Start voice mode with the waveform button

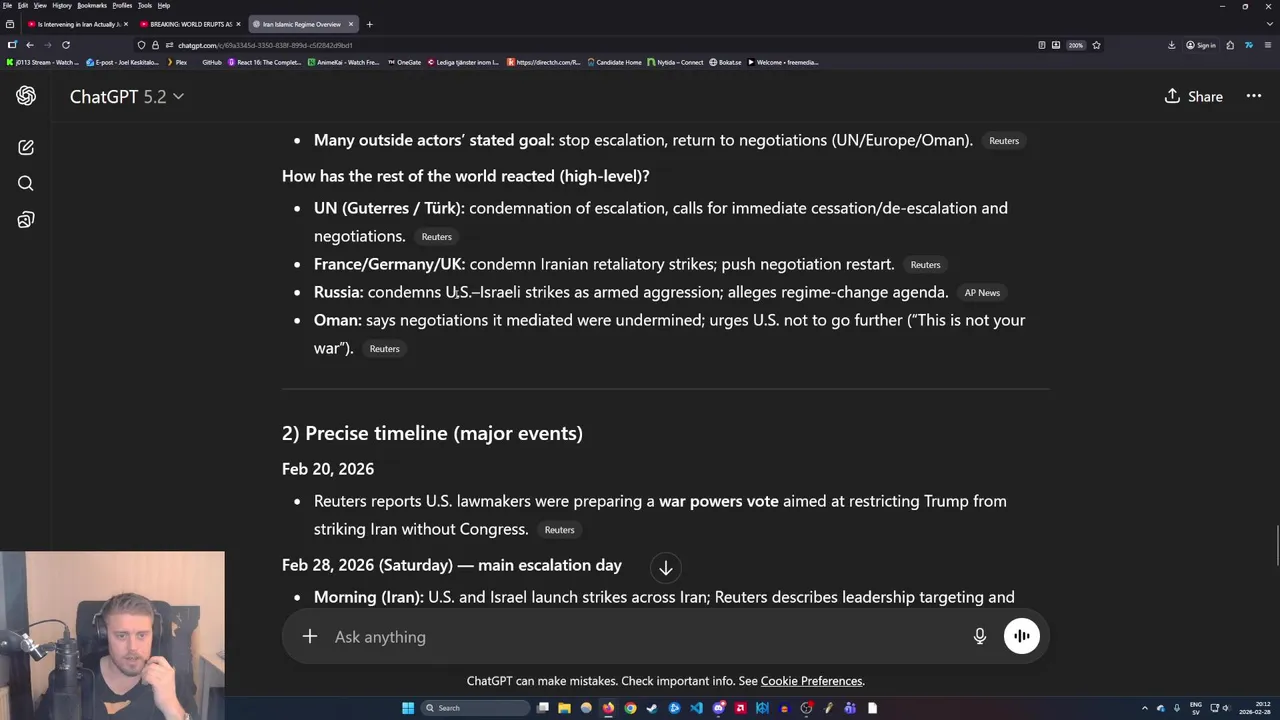coord(1022,636)
